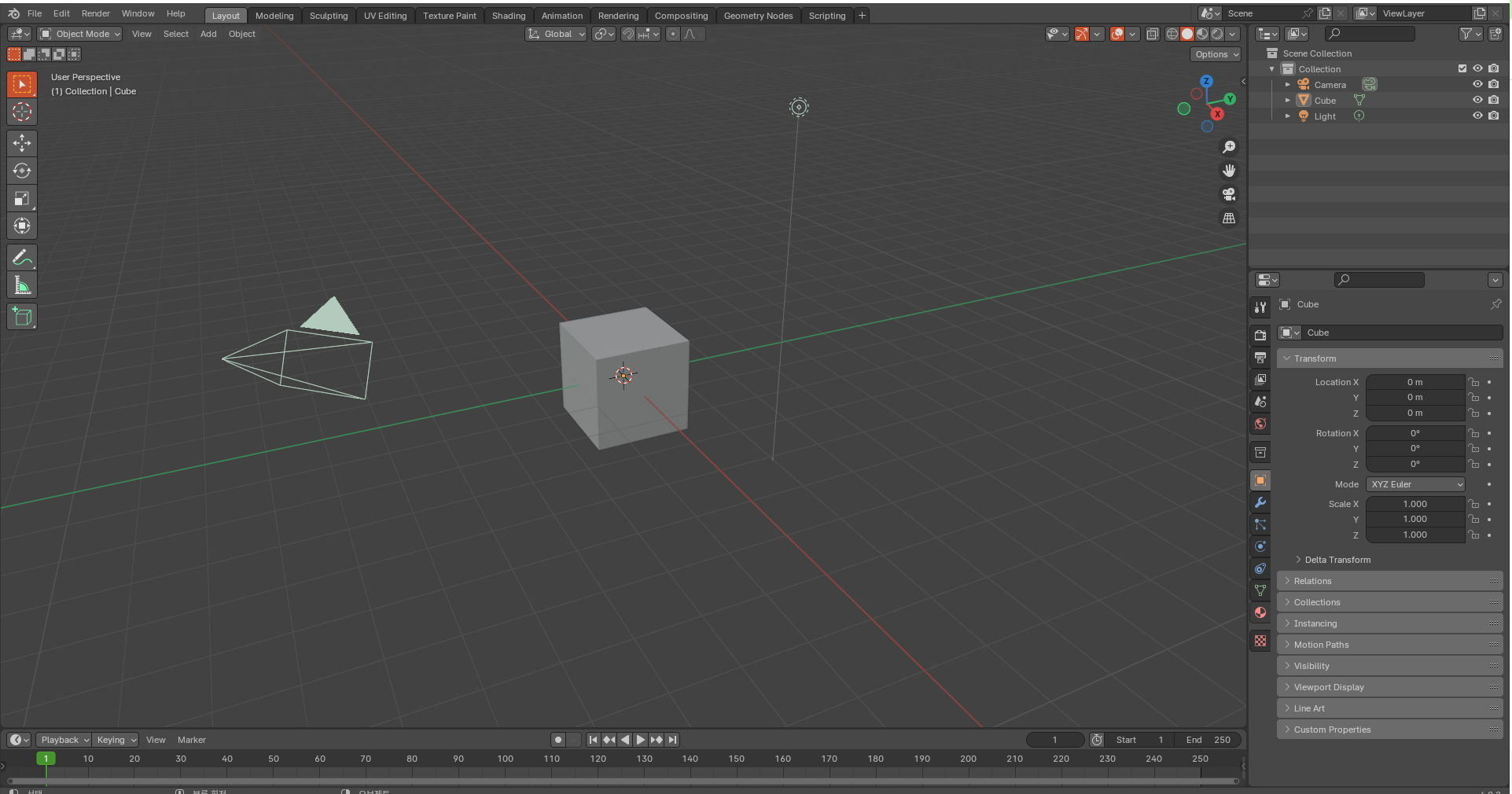
Task: Expand the Viewport Display panel
Action: coord(1389,687)
